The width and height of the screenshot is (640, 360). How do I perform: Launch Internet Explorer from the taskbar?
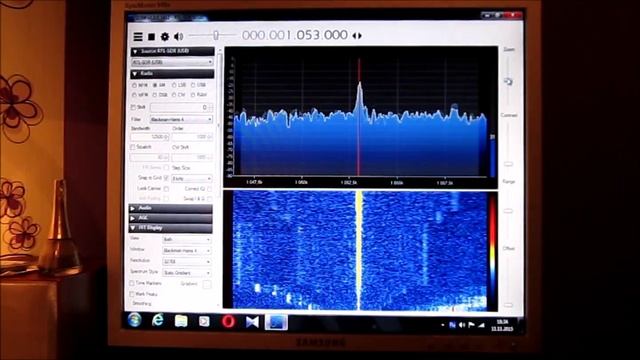(x=158, y=321)
